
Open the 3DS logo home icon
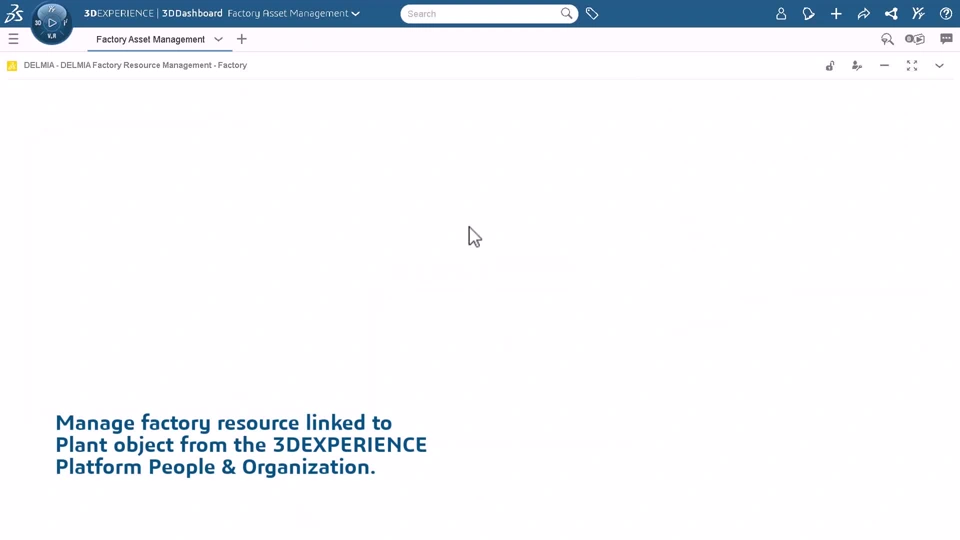pyautogui.click(x=13, y=13)
